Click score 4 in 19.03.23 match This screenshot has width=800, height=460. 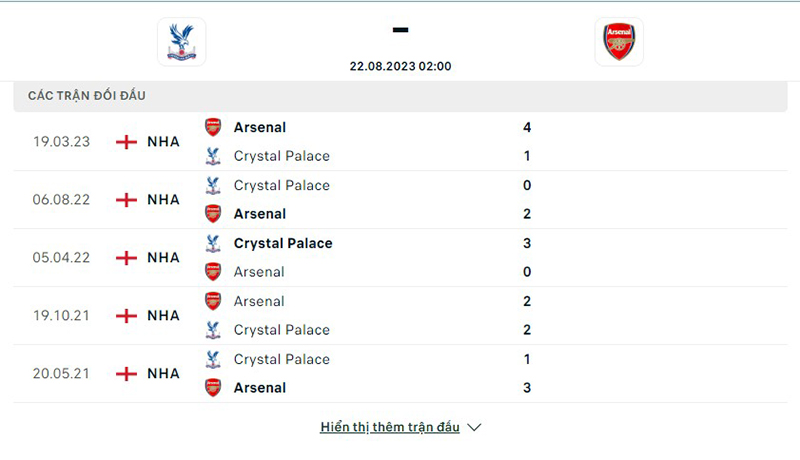coord(527,127)
